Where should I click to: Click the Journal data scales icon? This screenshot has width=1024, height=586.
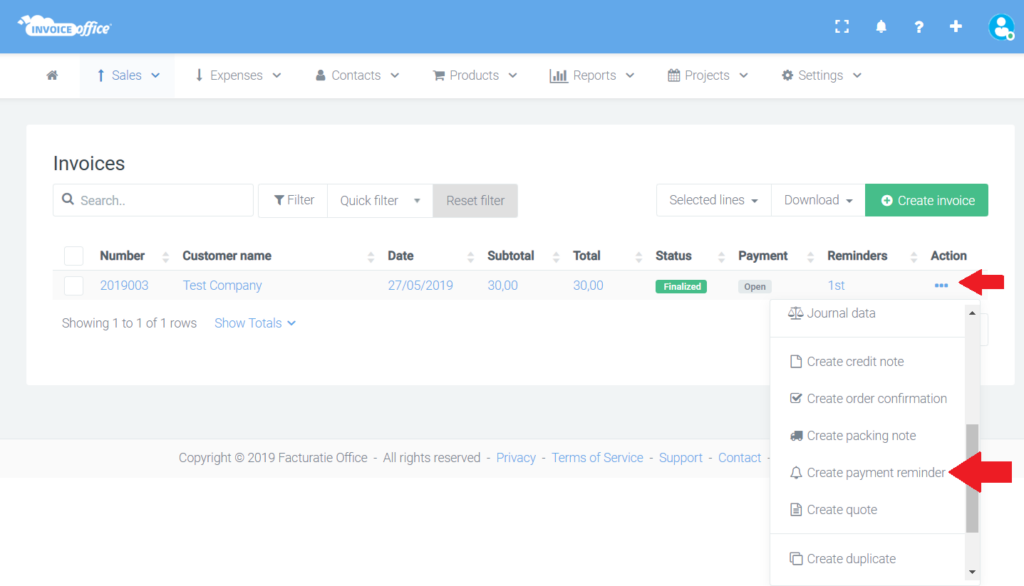pos(795,313)
